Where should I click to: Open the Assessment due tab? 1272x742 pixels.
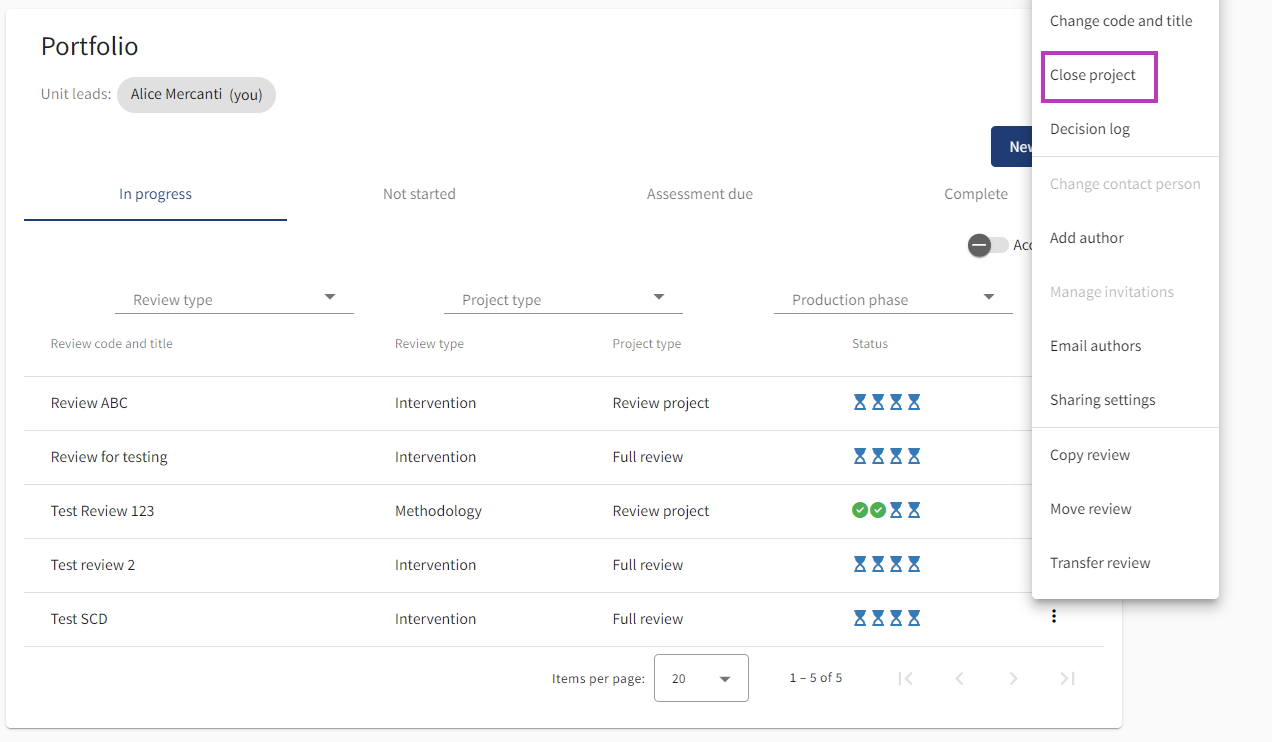(699, 194)
